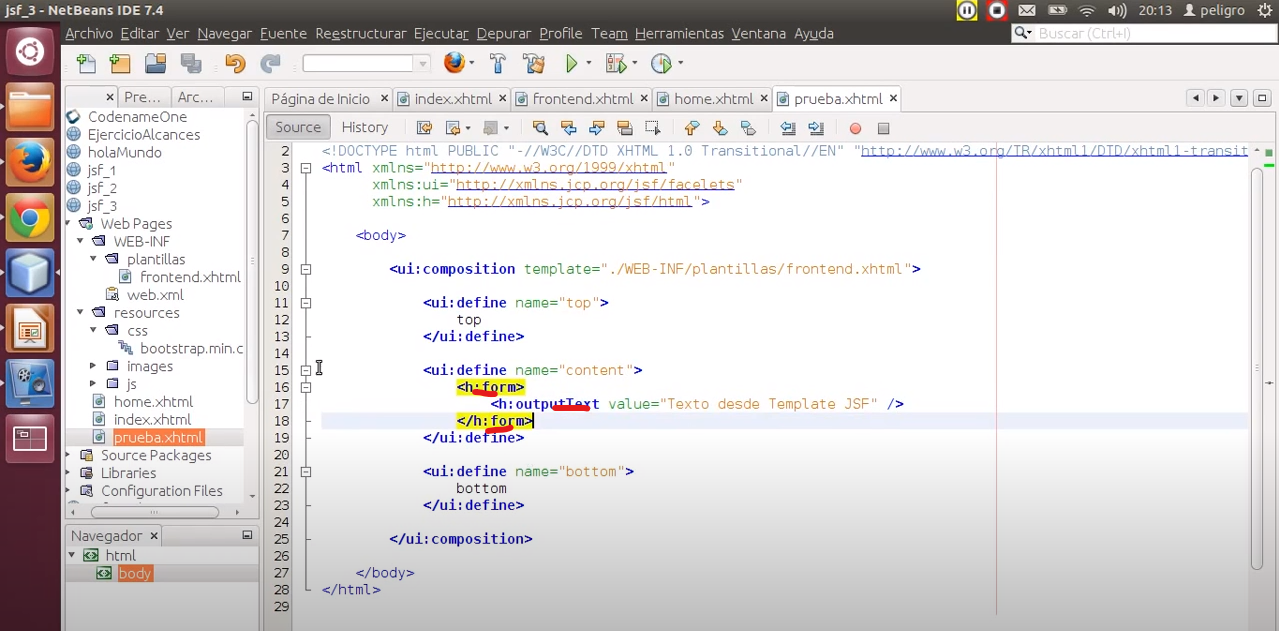Click Shift Line Right icon
The image size is (1279, 631).
coord(816,128)
